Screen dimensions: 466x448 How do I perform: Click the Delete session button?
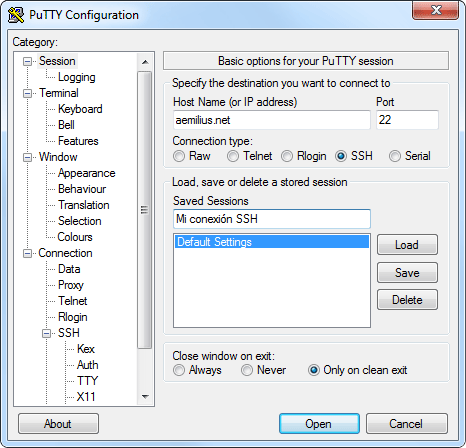click(407, 300)
